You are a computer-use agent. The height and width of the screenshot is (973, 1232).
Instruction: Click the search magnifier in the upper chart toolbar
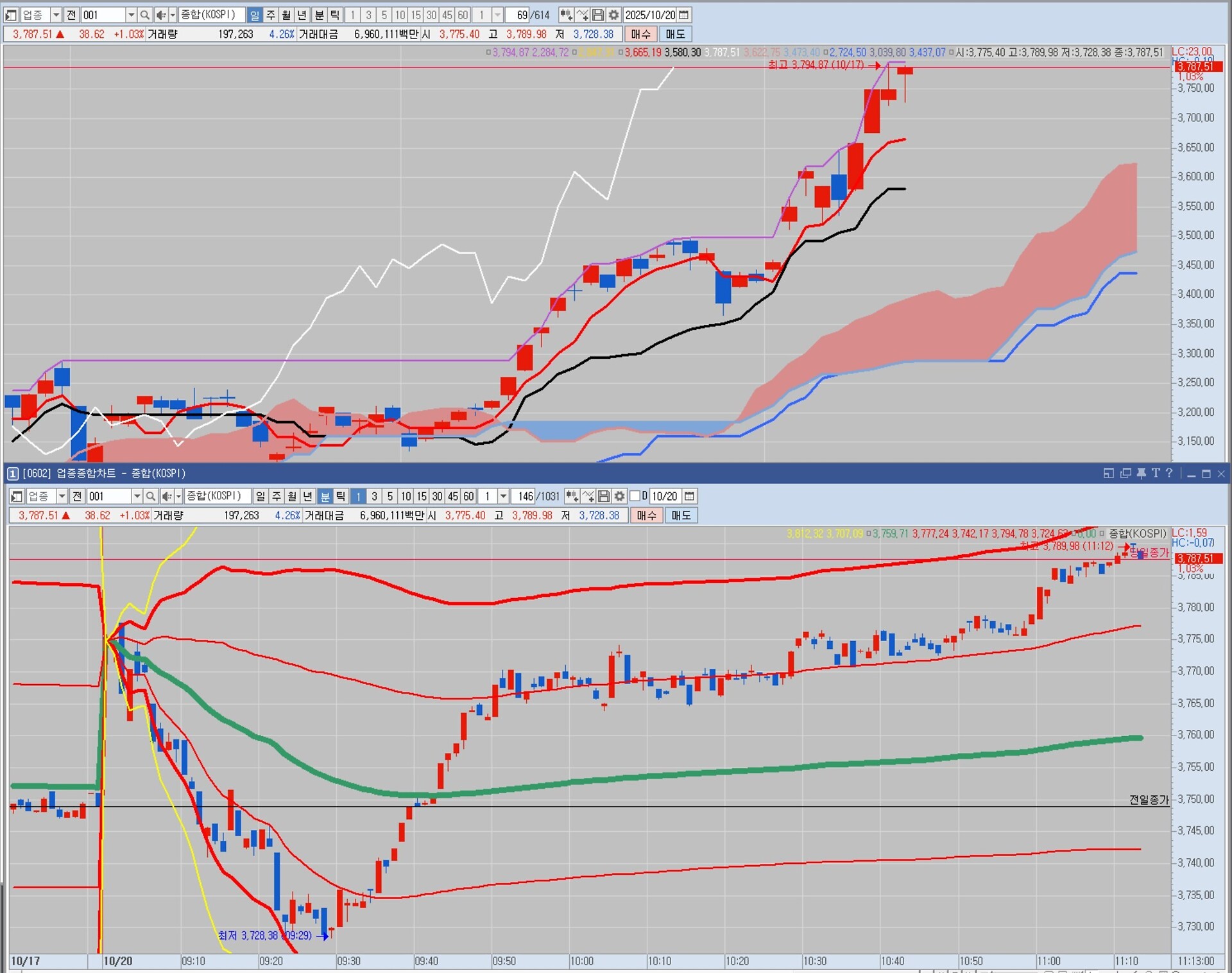point(145,15)
